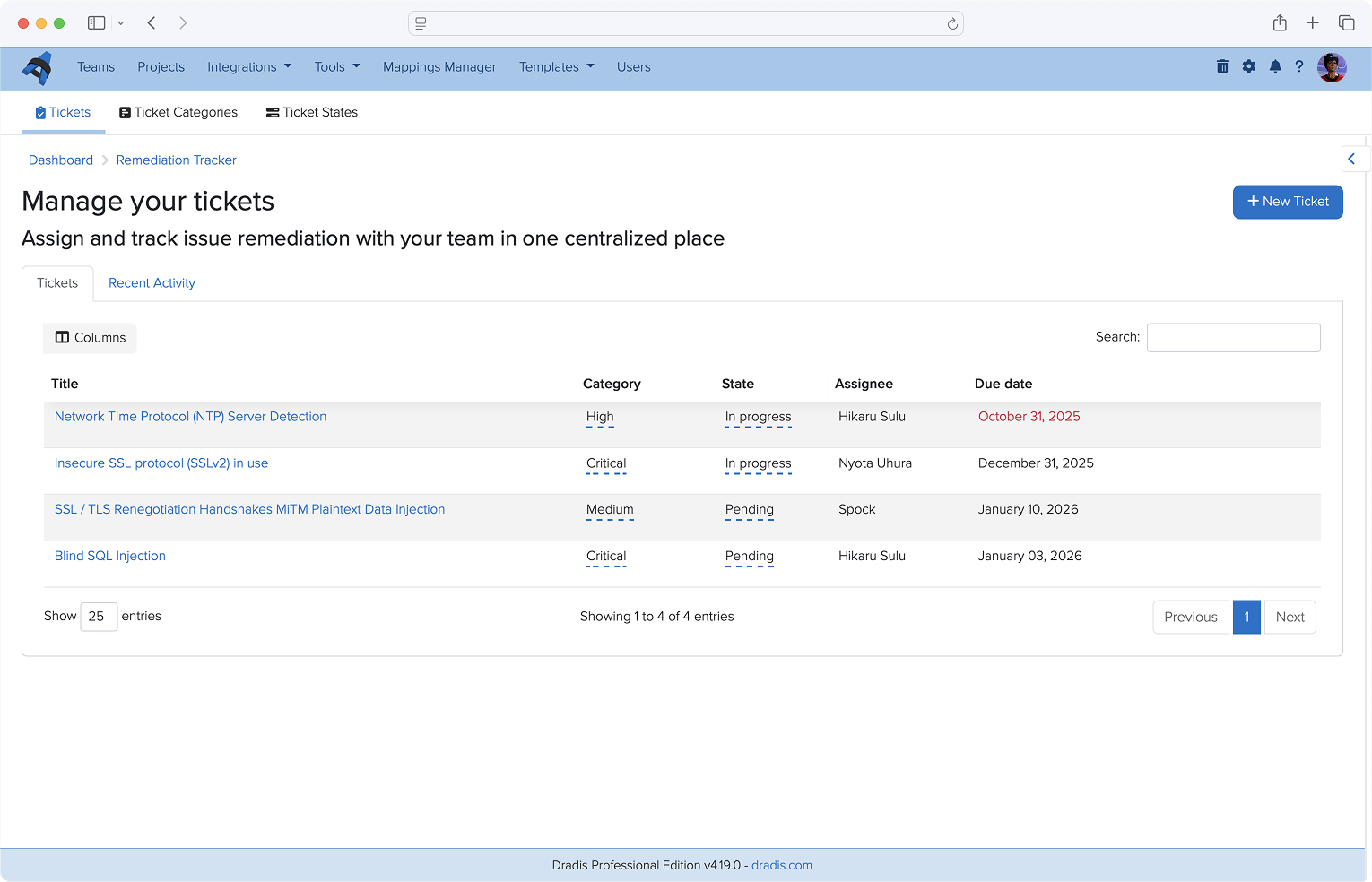The height and width of the screenshot is (882, 1372).
Task: Change state of Blind SQL Injection to done
Action: pyautogui.click(x=750, y=557)
